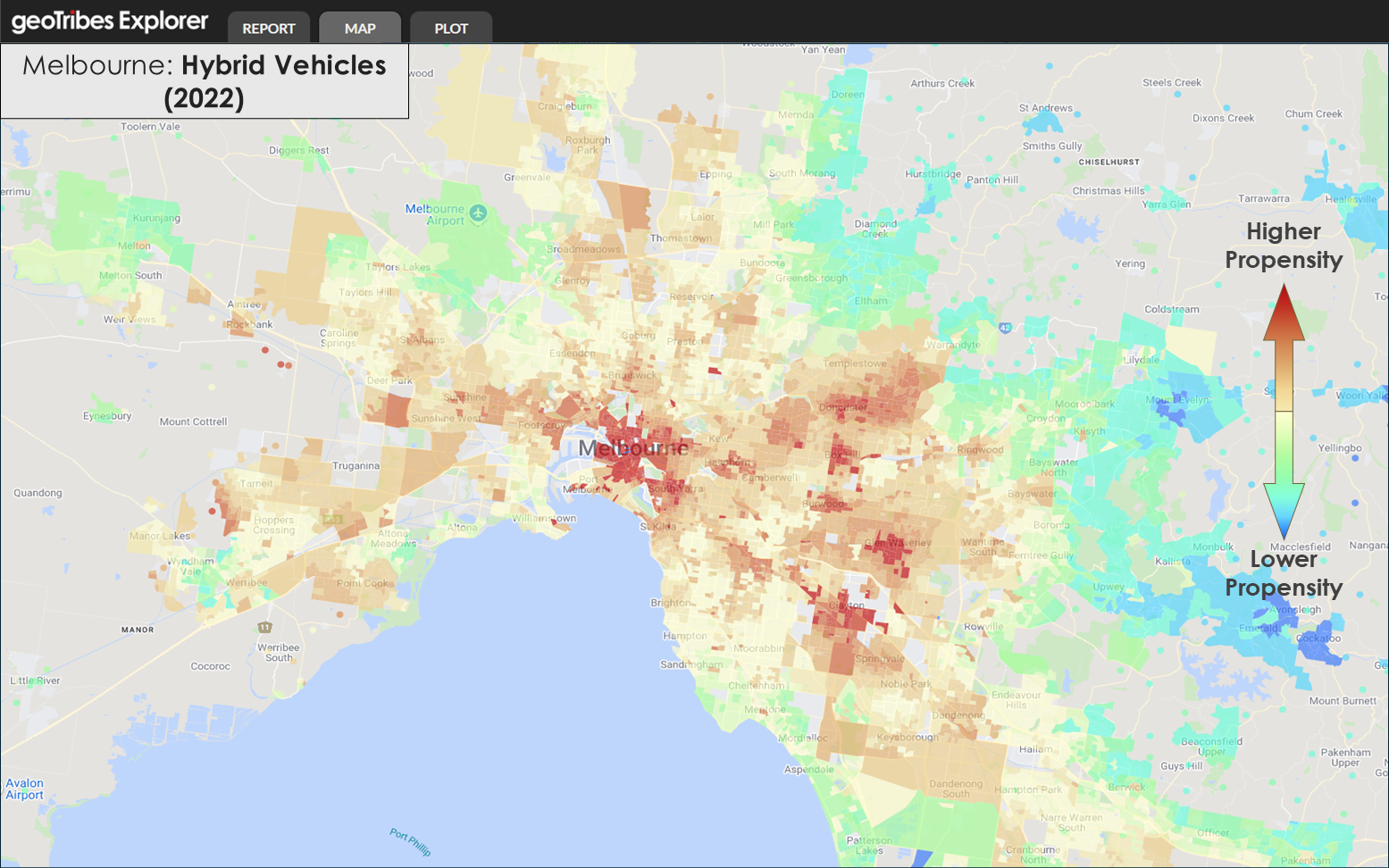Screen dimensions: 1389x868
Task: Click the Glen Waverley dark red hotspot
Action: coord(896,546)
